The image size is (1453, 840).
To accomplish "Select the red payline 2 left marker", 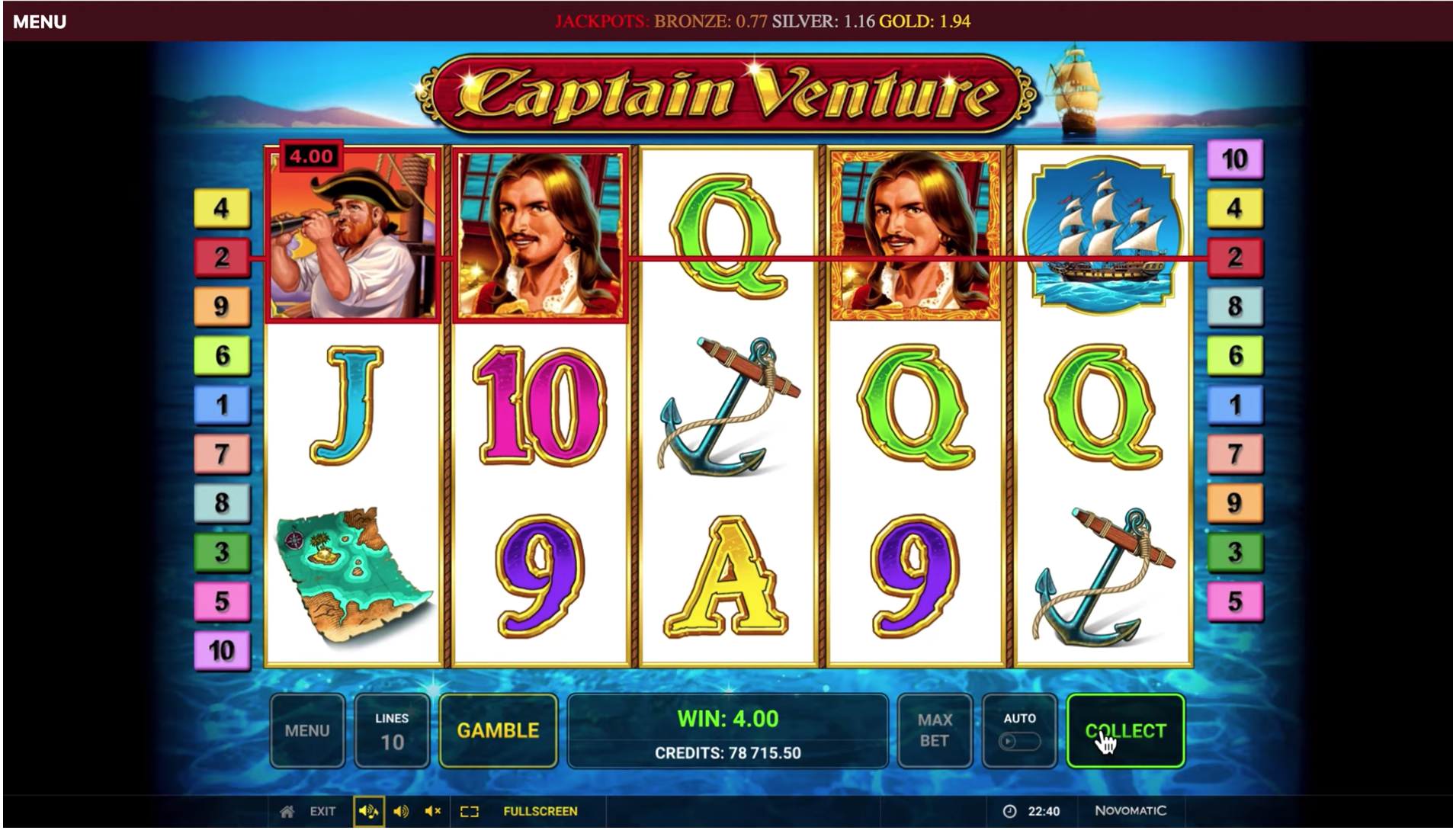I will 221,257.
